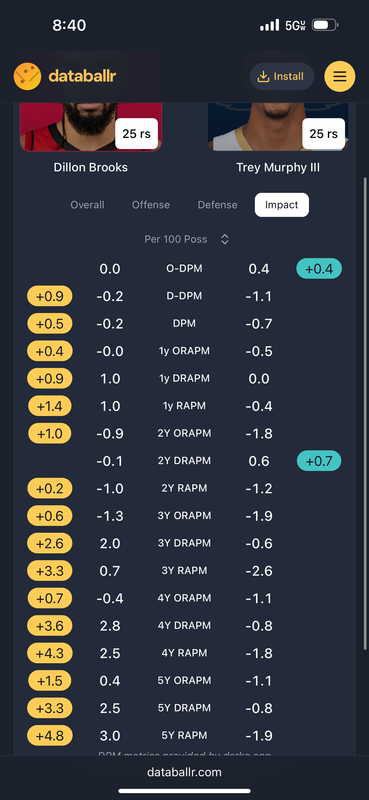This screenshot has width=369, height=800.
Task: Tap the yellow +3.6 4Y DRAPM badge
Action: pyautogui.click(x=50, y=626)
